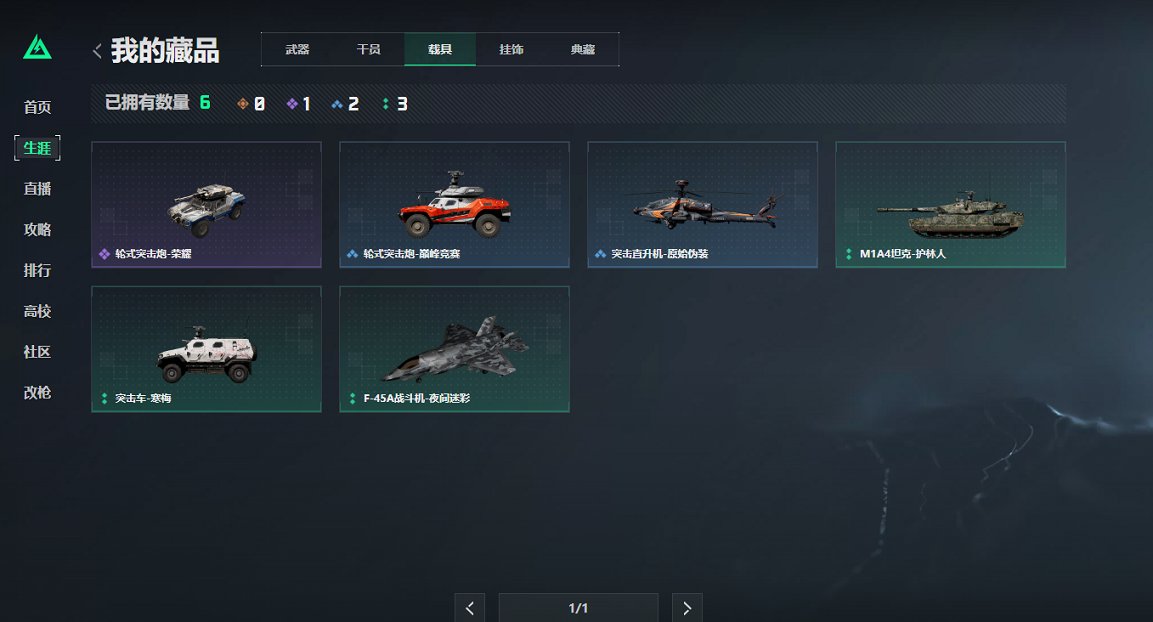Switch to the 干员 tab
The width and height of the screenshot is (1153, 622).
tap(368, 49)
